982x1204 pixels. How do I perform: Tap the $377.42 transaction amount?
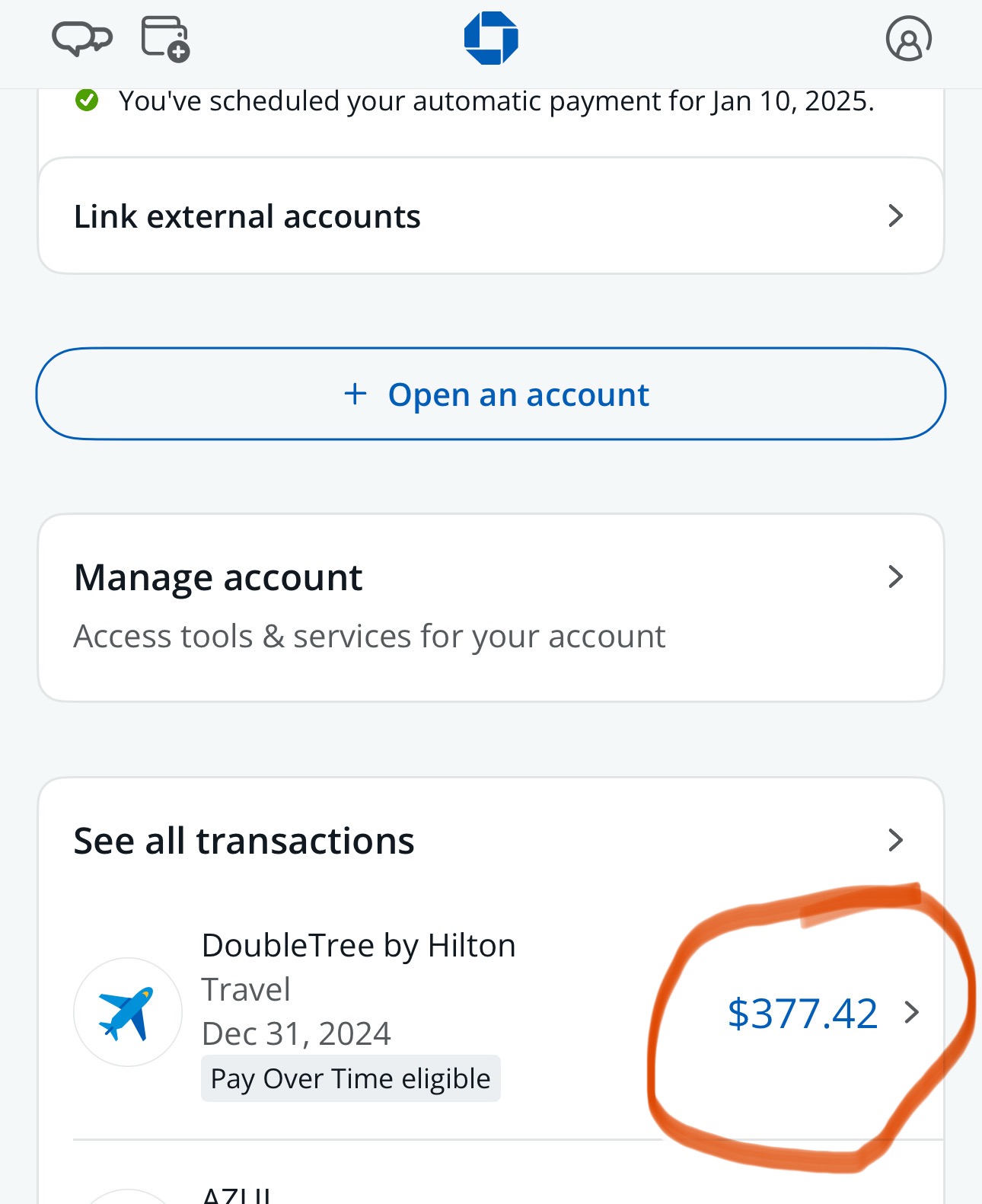tap(802, 1013)
